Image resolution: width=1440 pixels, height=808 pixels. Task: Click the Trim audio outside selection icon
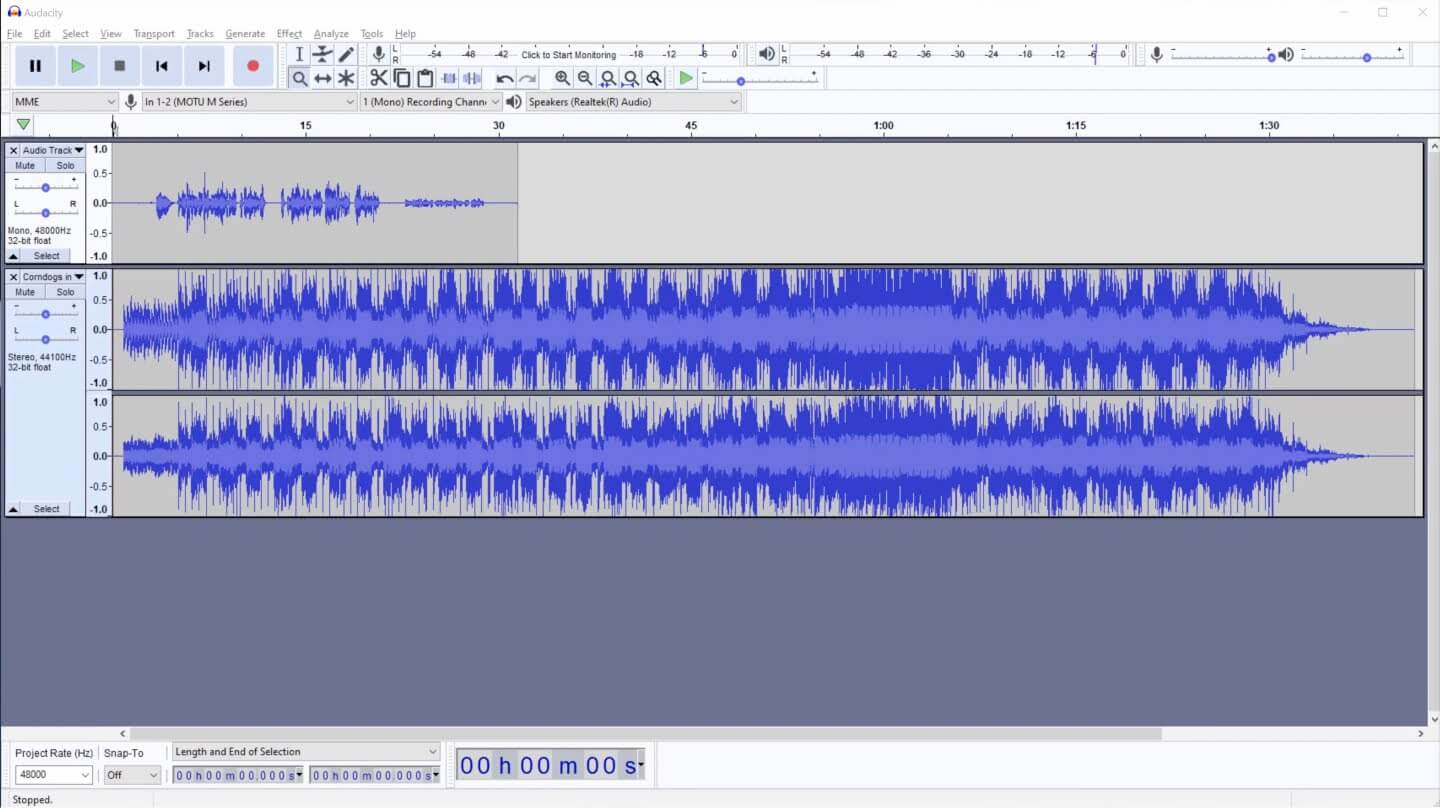[x=449, y=78]
